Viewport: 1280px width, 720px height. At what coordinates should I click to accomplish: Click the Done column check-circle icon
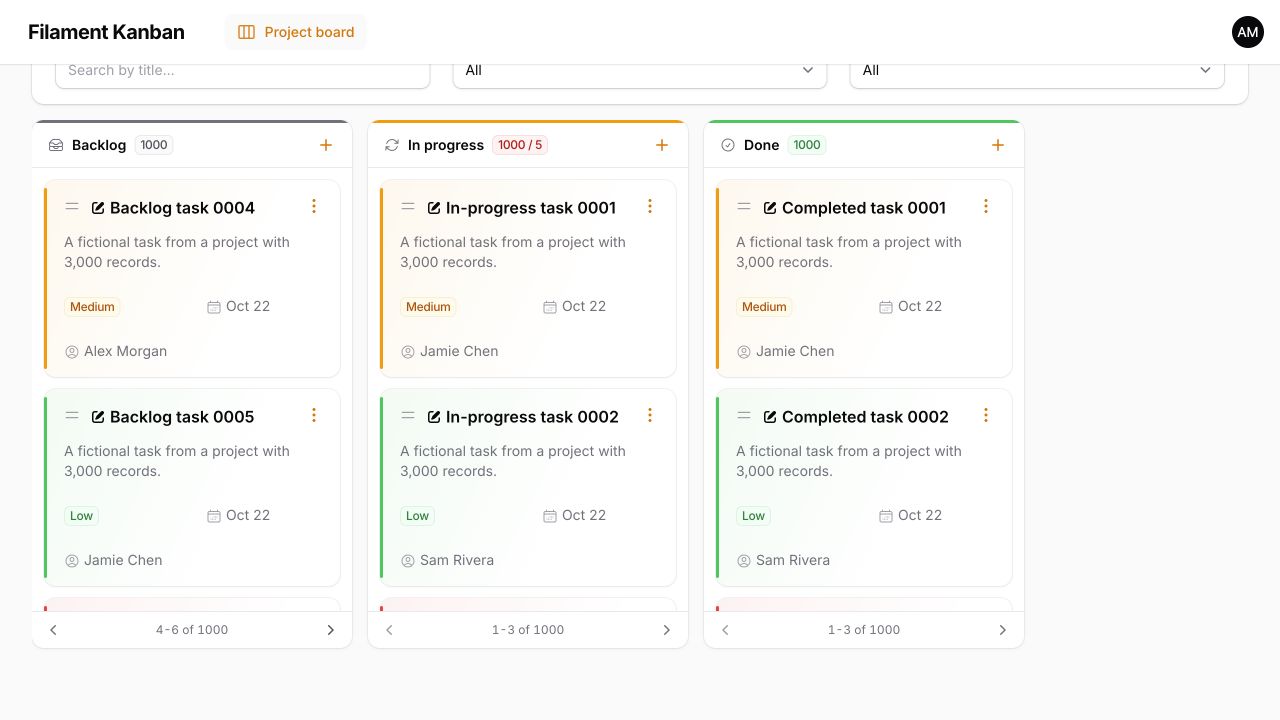728,145
